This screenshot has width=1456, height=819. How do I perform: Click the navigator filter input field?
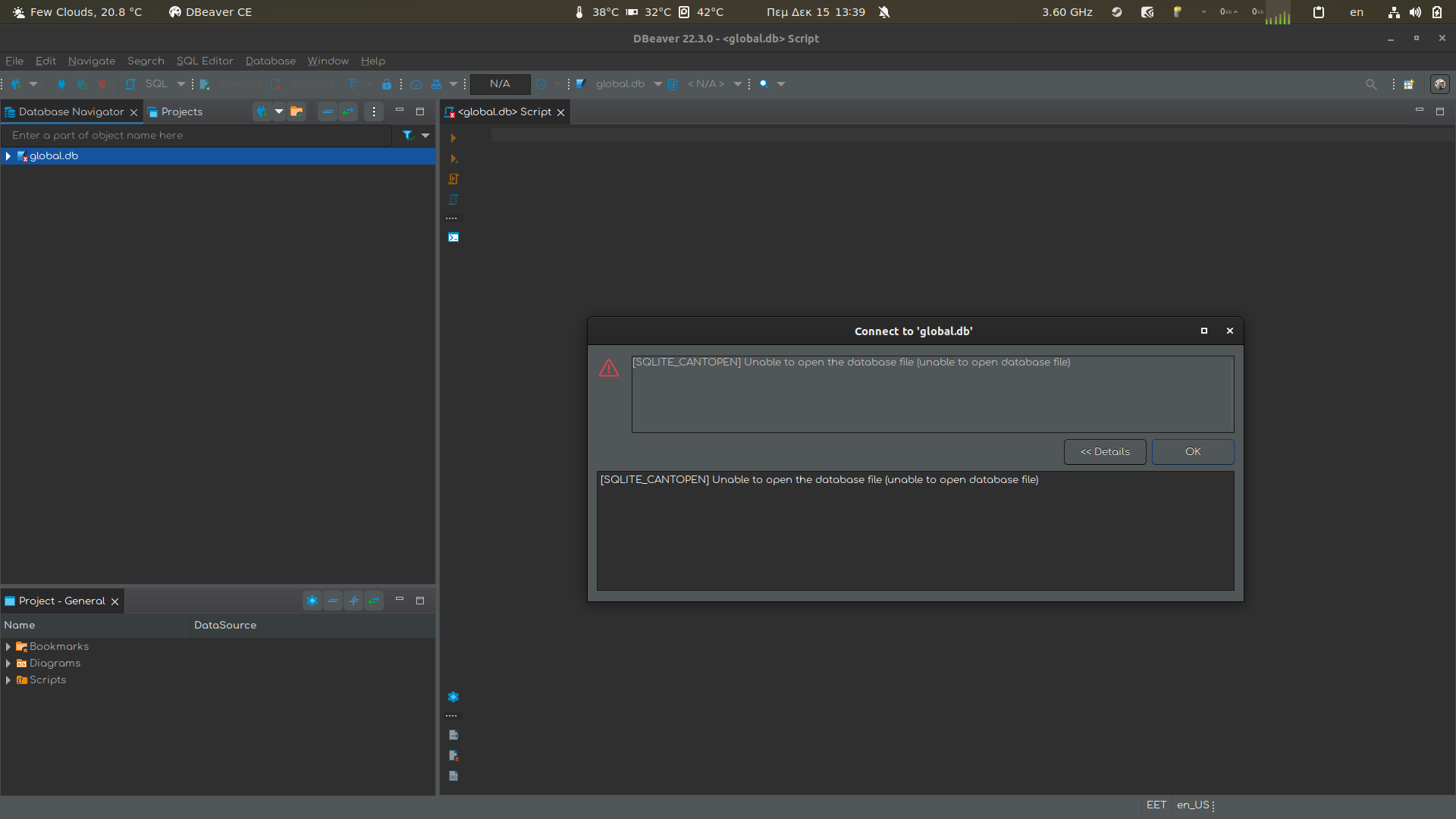[197, 135]
